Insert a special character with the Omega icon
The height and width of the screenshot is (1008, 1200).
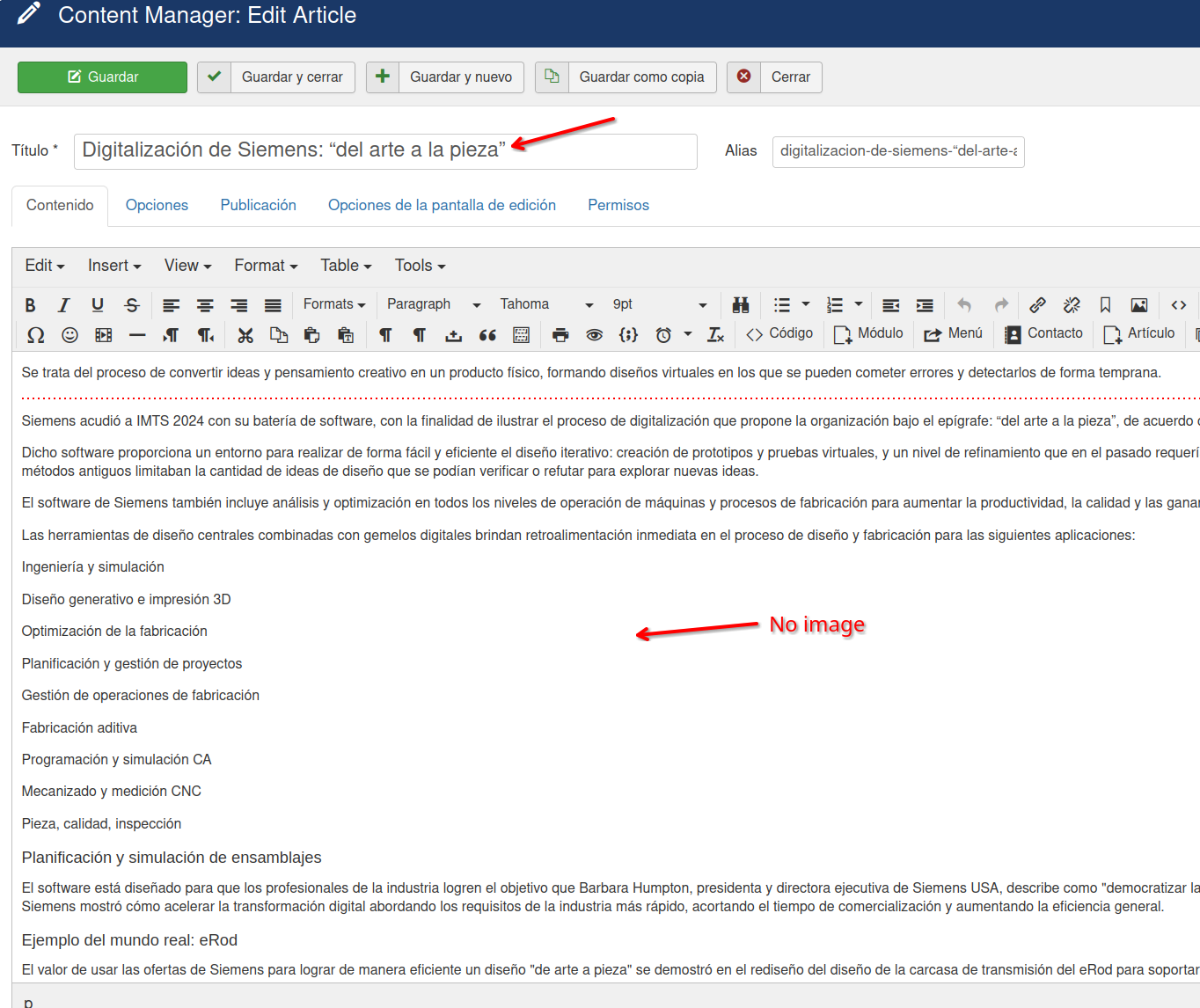36,334
